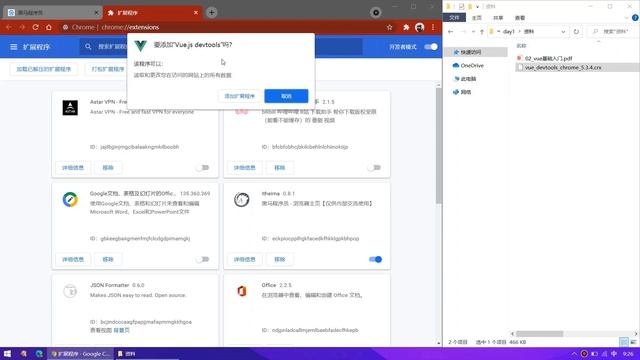Click the Google Docs offline extension icon
This screenshot has width=640, height=360.
(70, 200)
